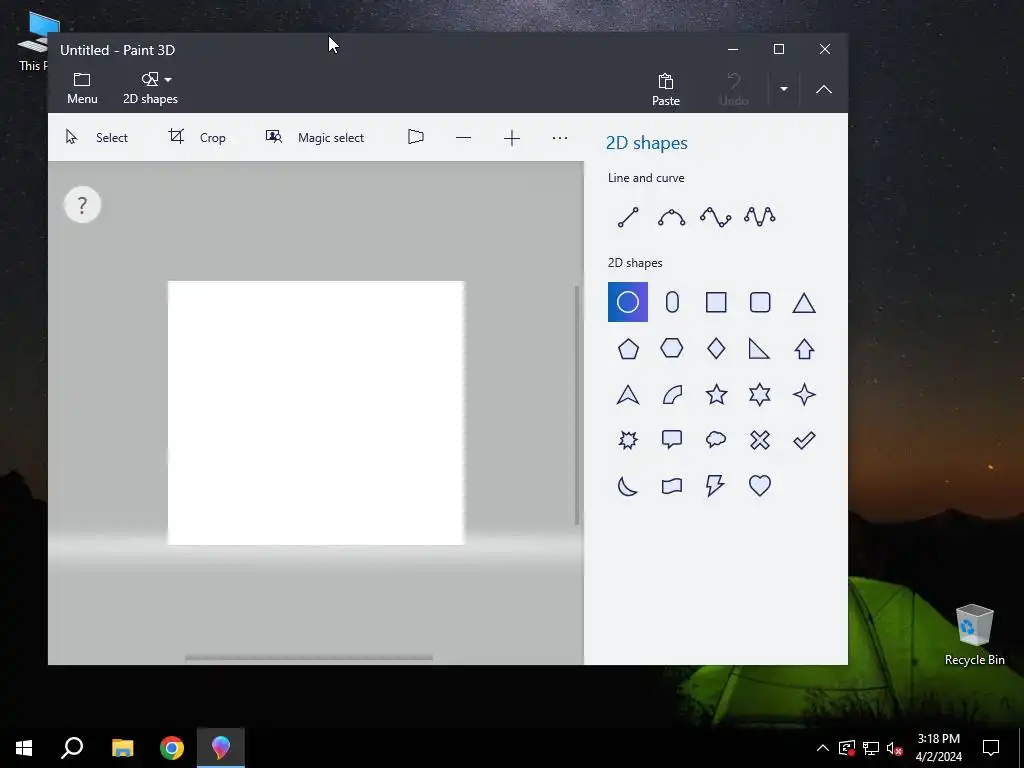Close the Paint 3D window
1024x768 pixels.
825,50
